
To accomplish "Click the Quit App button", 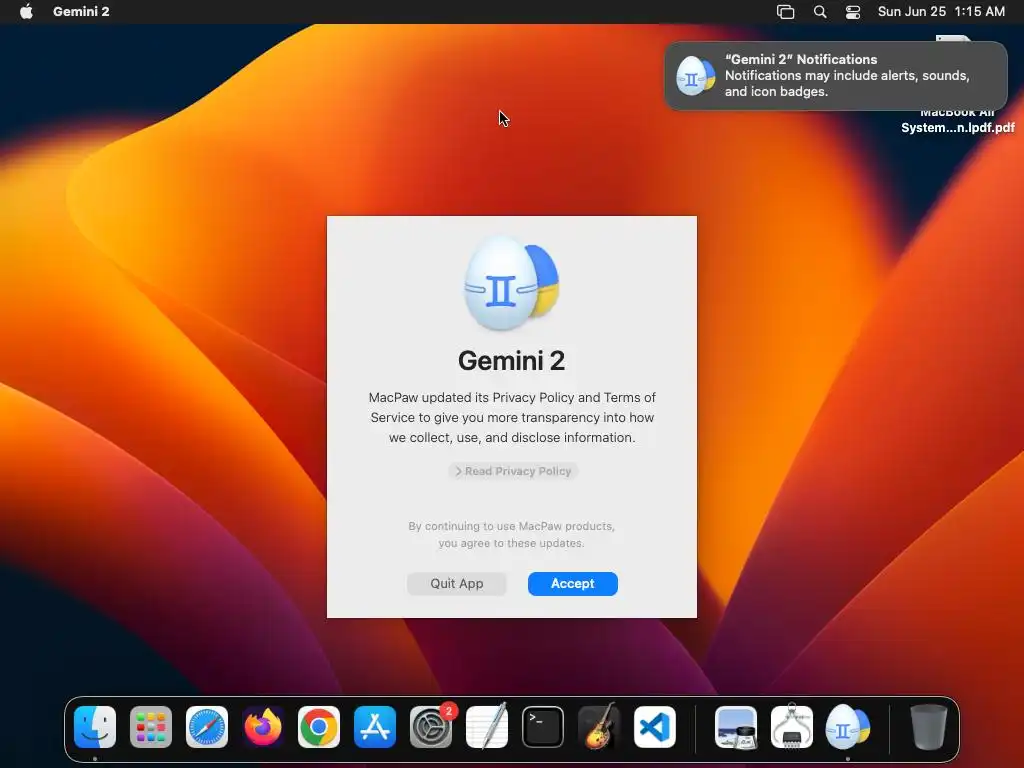I will click(456, 583).
